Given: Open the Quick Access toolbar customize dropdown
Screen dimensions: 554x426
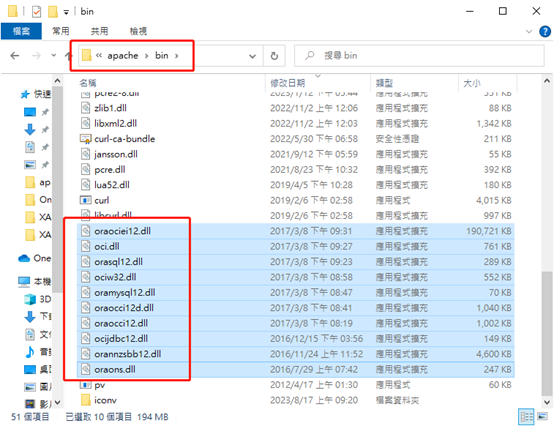Looking at the screenshot, I should click(x=66, y=12).
